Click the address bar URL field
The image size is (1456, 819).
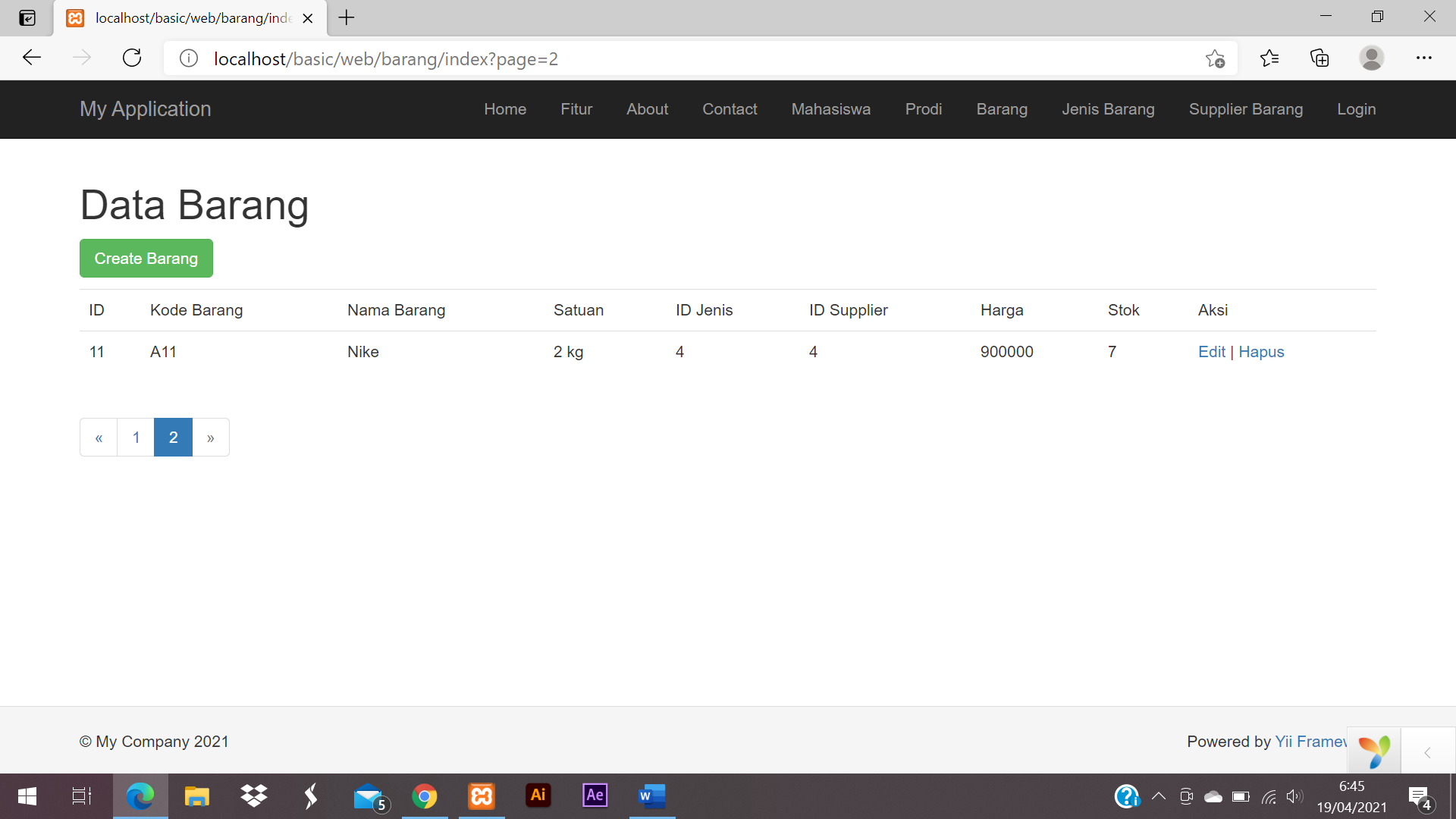(x=682, y=58)
